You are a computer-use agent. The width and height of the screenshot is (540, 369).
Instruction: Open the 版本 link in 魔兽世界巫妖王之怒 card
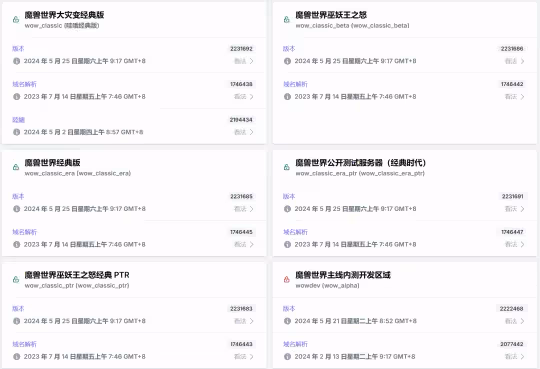coord(289,49)
